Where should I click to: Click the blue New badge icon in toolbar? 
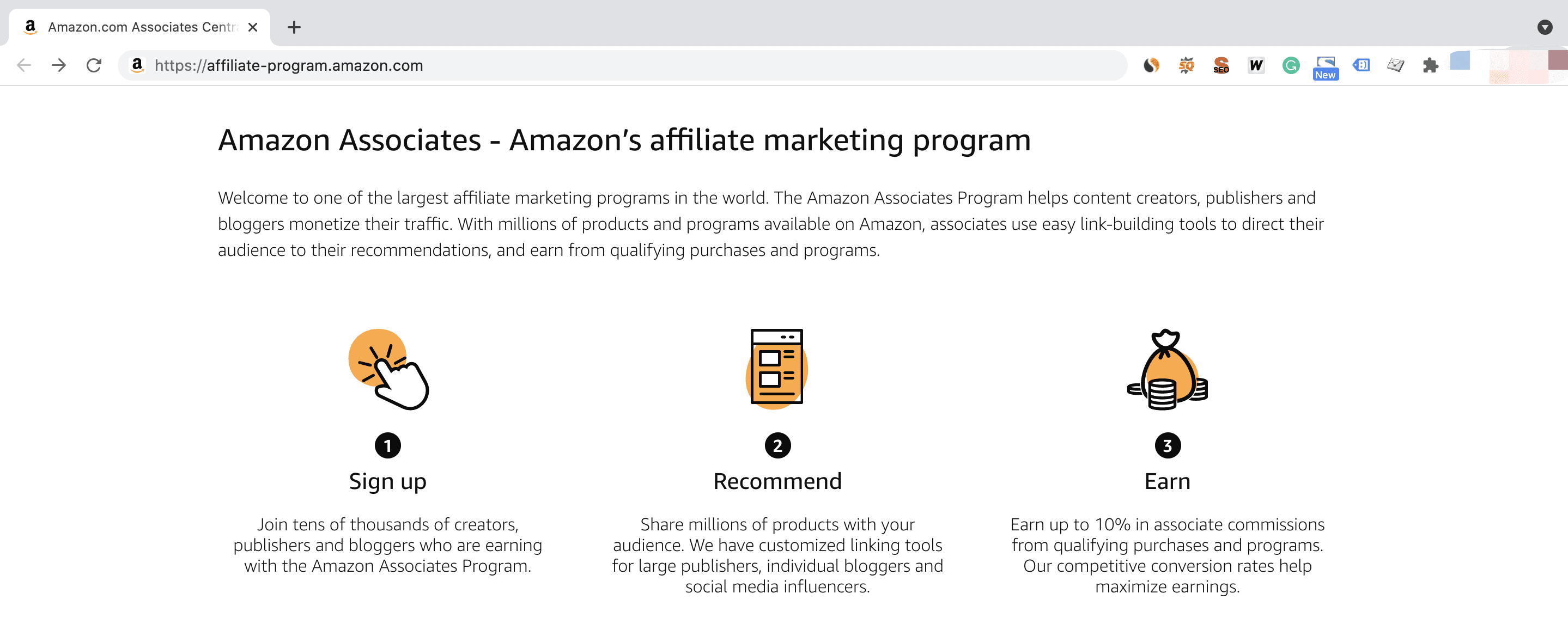[x=1325, y=64]
